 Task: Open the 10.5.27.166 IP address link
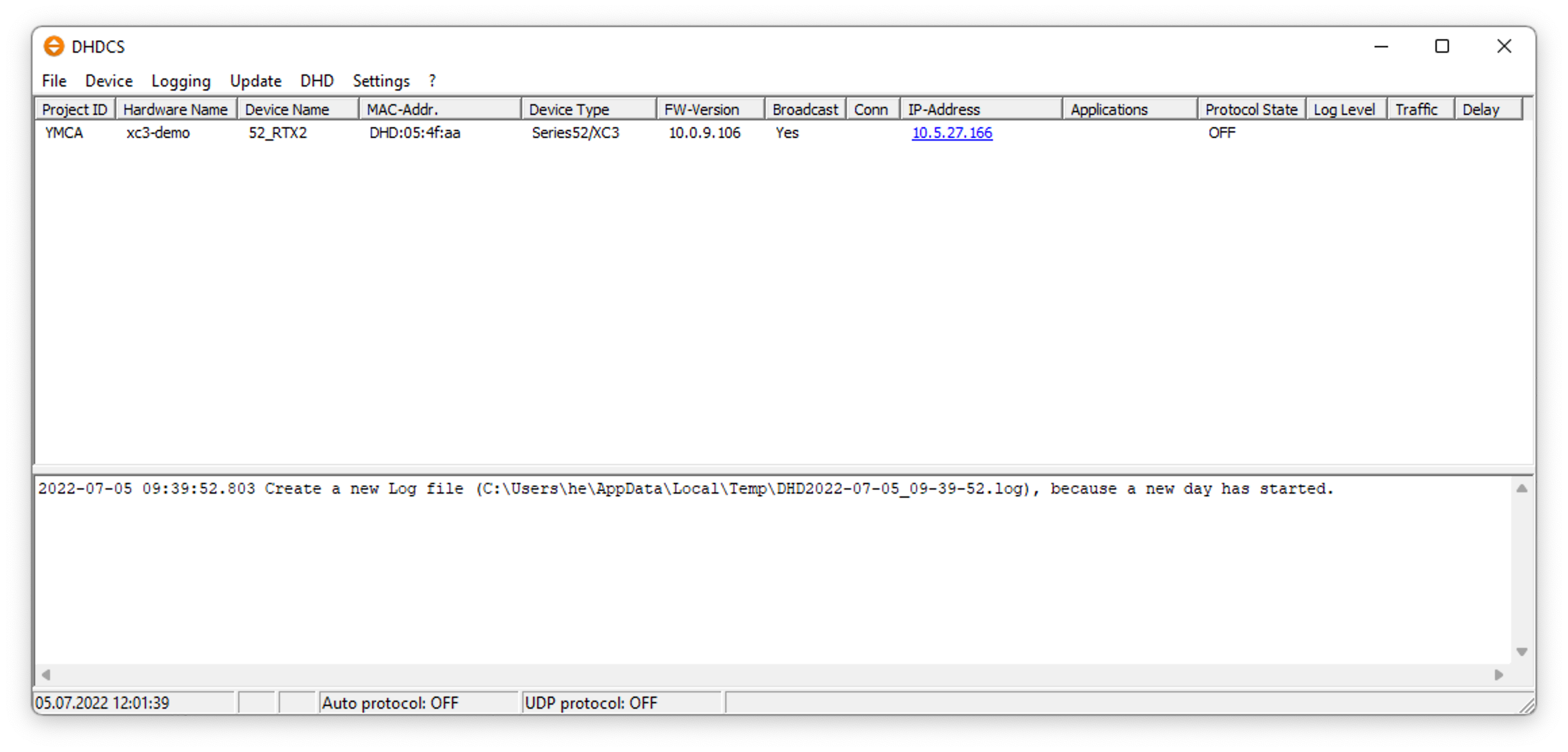952,133
